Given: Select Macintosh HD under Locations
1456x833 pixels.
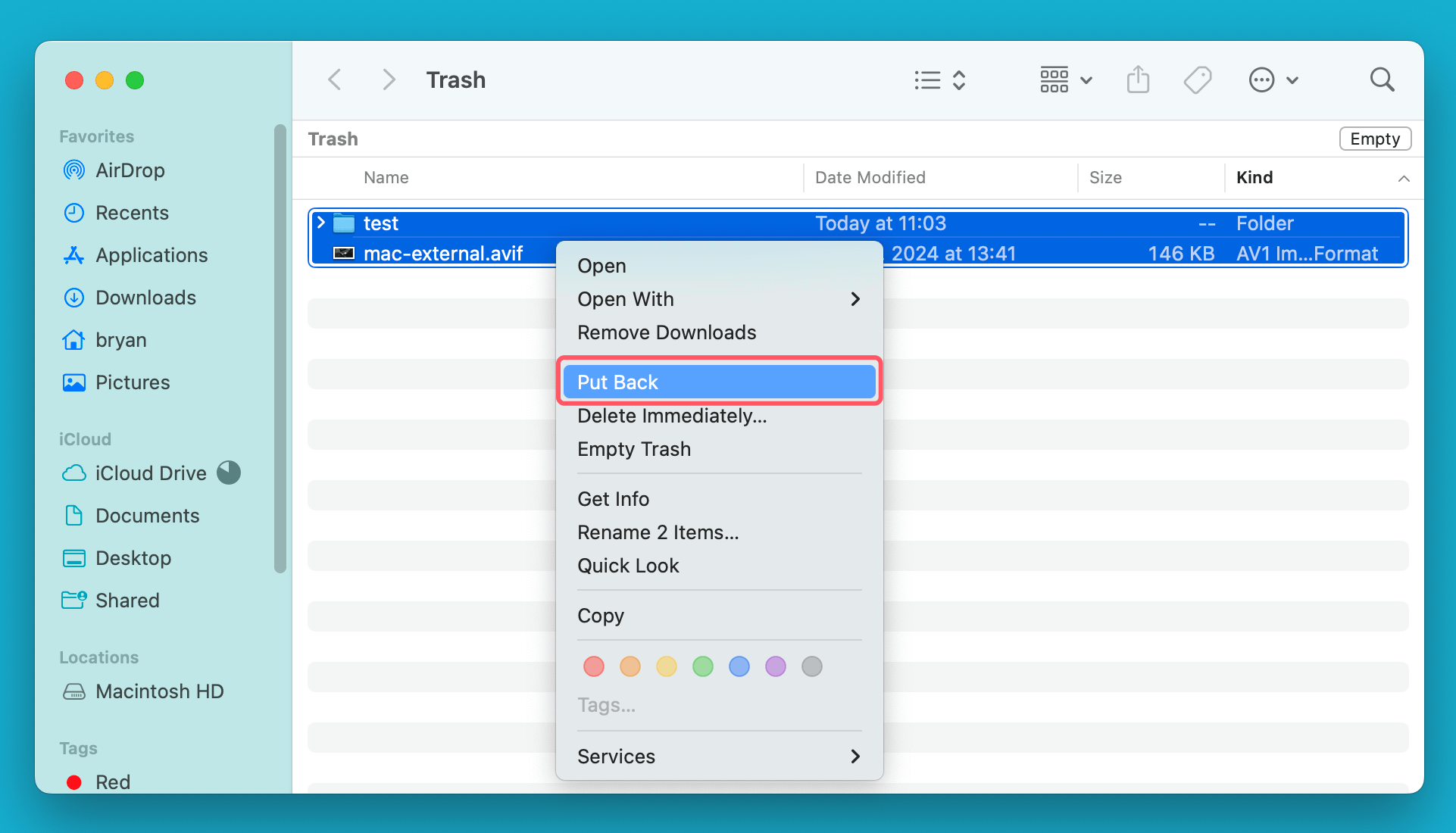Looking at the screenshot, I should (159, 691).
